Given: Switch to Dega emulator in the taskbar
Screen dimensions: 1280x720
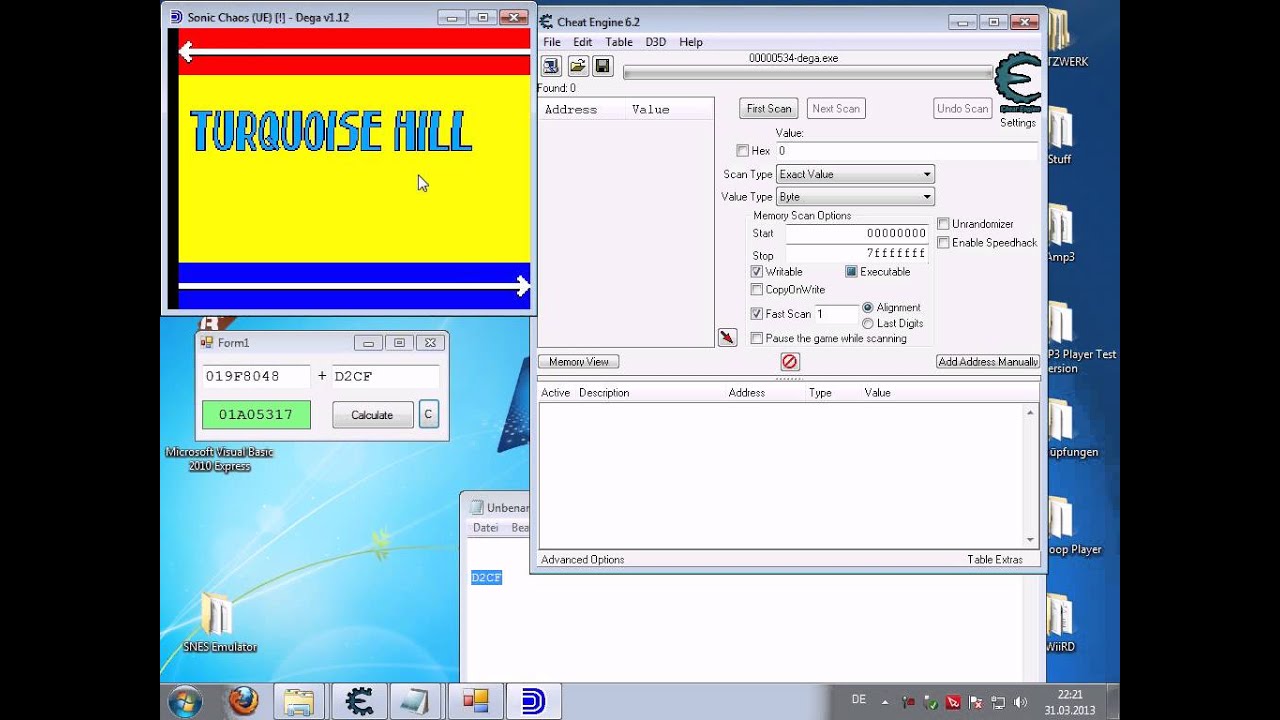Looking at the screenshot, I should (534, 702).
